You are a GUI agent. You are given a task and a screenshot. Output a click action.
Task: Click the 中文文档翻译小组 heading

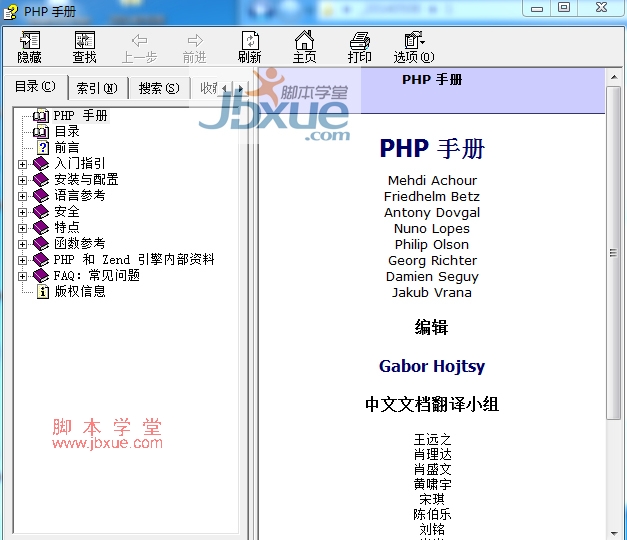point(432,404)
